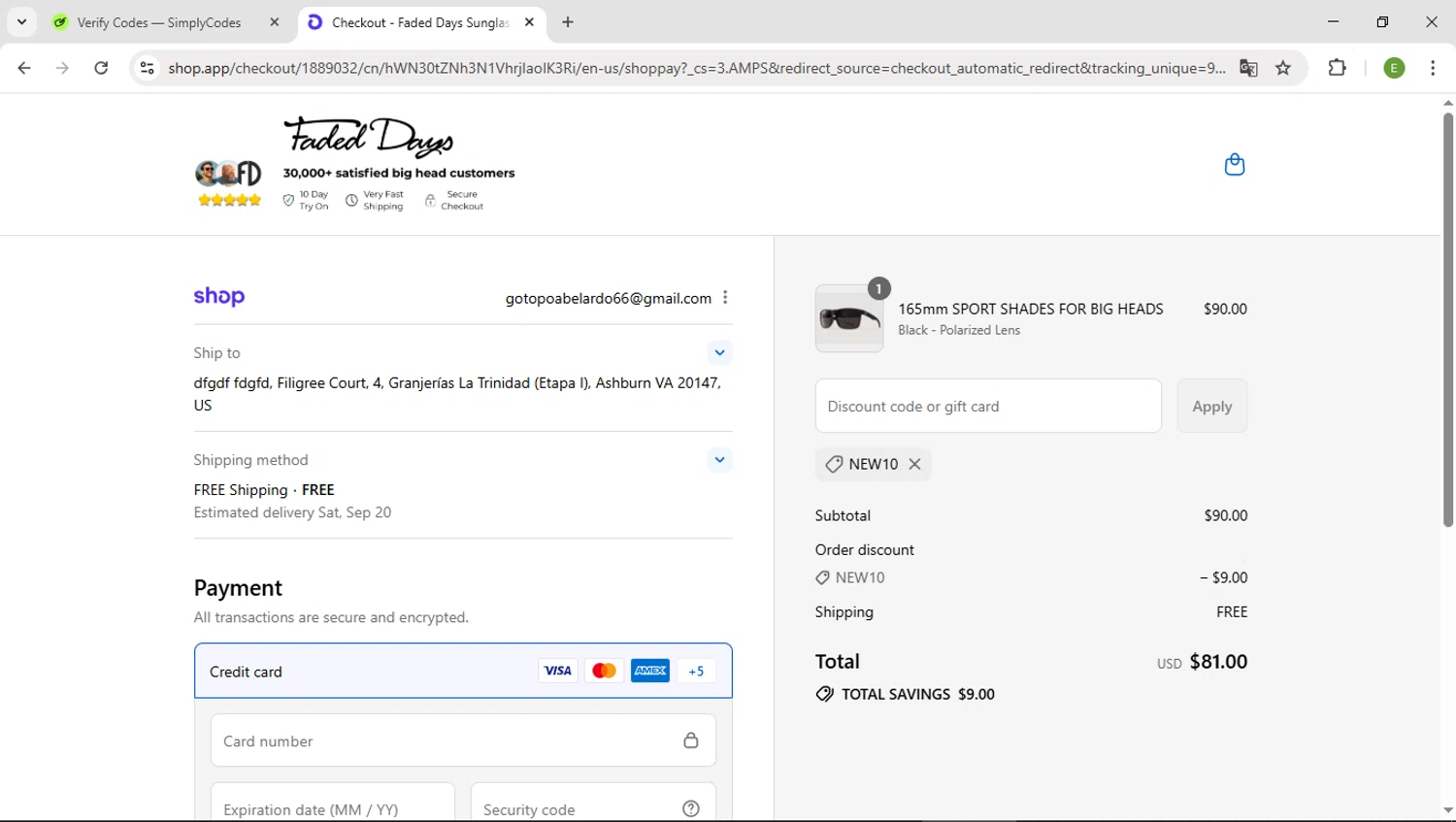
Task: Select the Credit card payment option
Action: 463,671
